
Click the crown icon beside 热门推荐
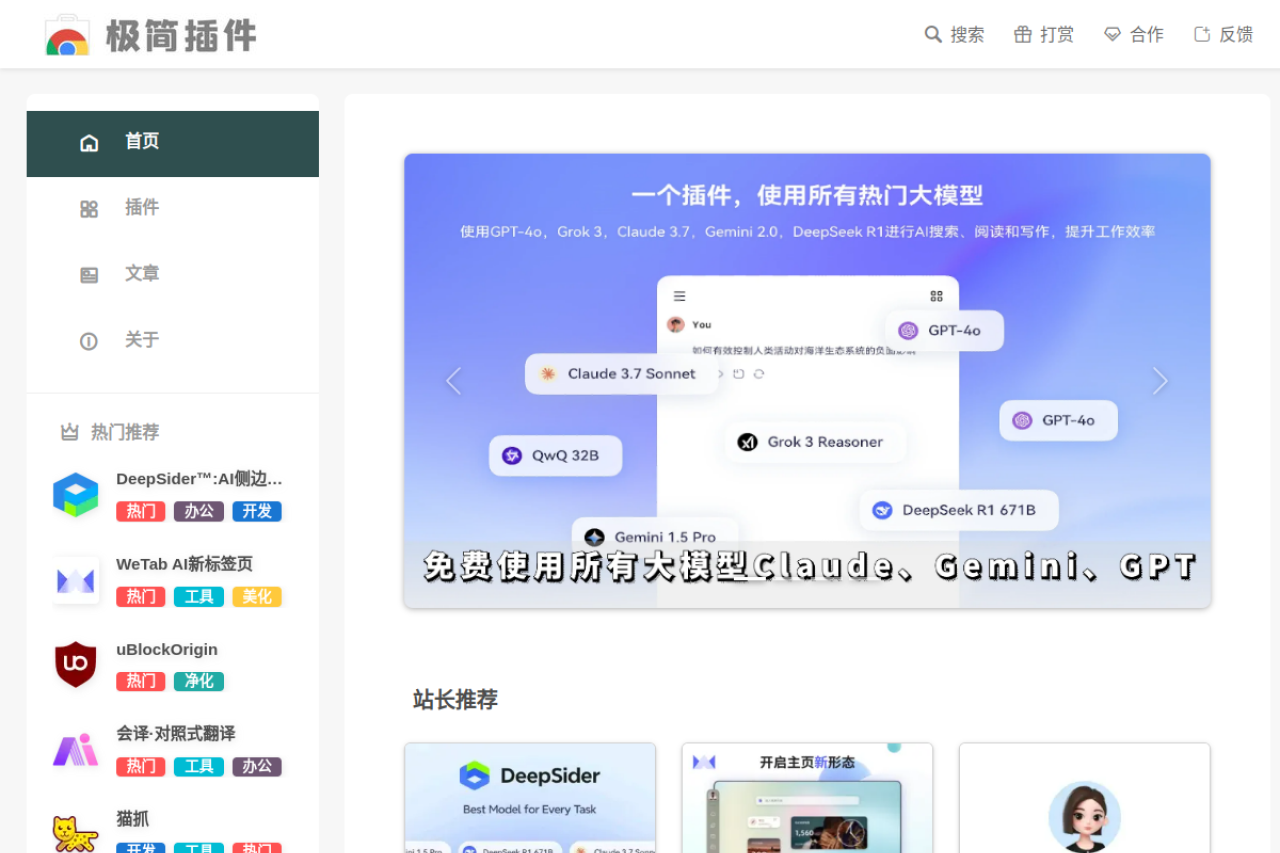coord(69,432)
